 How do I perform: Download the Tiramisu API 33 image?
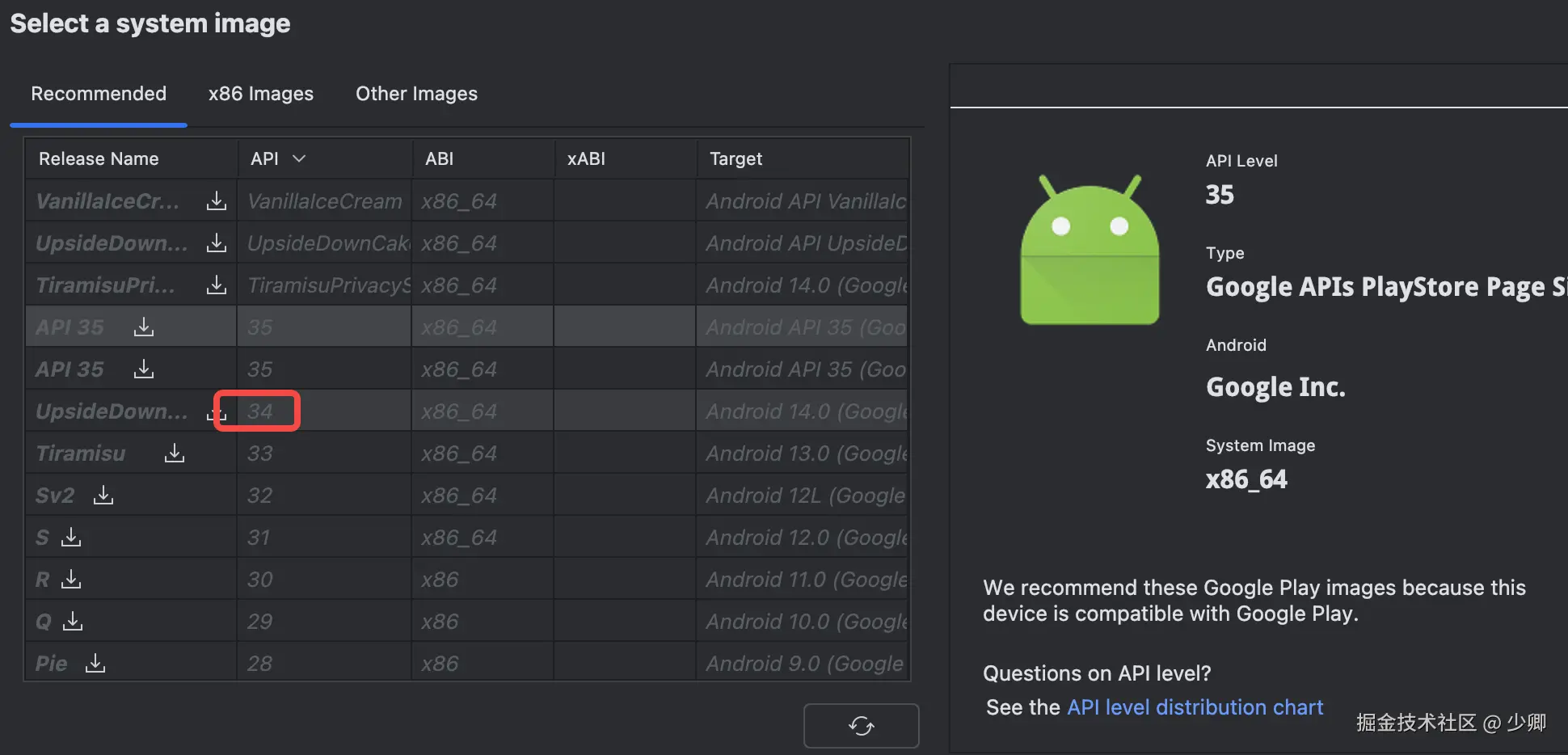pyautogui.click(x=175, y=453)
